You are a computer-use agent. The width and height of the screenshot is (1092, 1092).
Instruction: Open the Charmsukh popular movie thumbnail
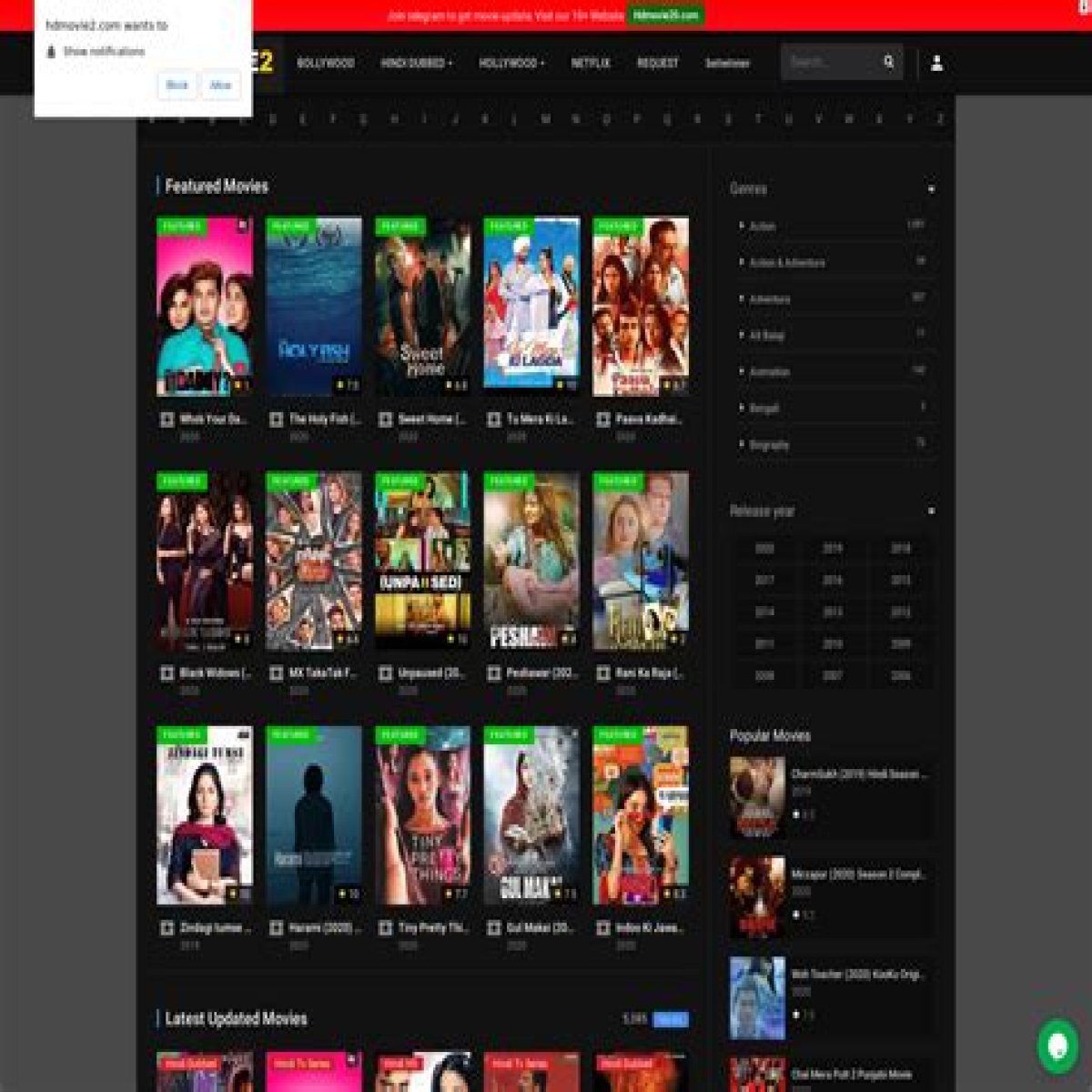click(x=757, y=798)
